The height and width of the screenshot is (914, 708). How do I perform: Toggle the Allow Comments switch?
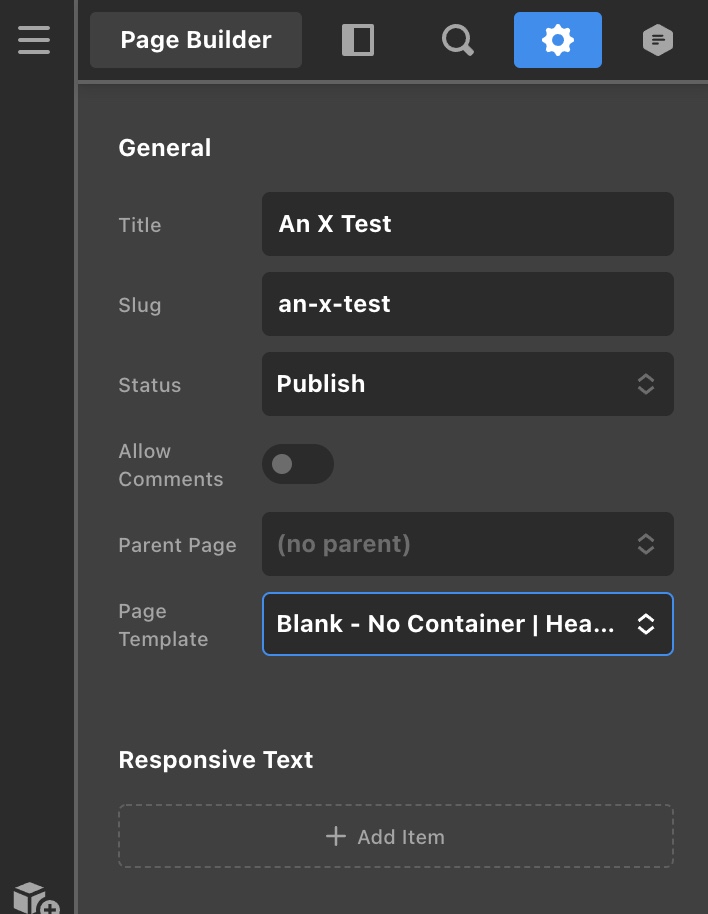pos(298,464)
